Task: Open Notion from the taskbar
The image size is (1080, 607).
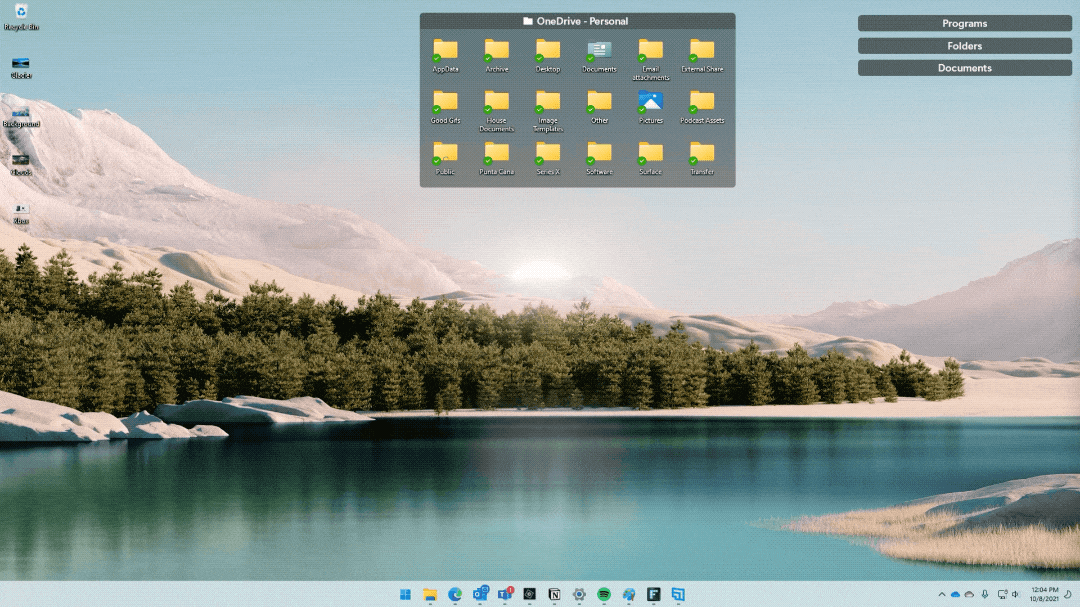Action: 554,594
